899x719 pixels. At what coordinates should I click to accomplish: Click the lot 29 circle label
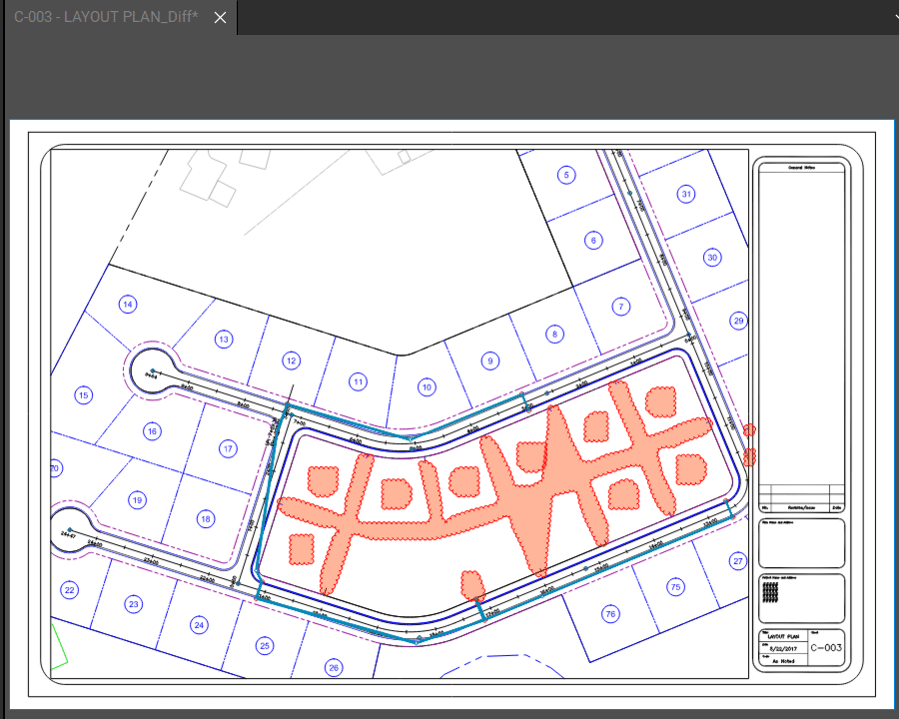click(x=738, y=321)
